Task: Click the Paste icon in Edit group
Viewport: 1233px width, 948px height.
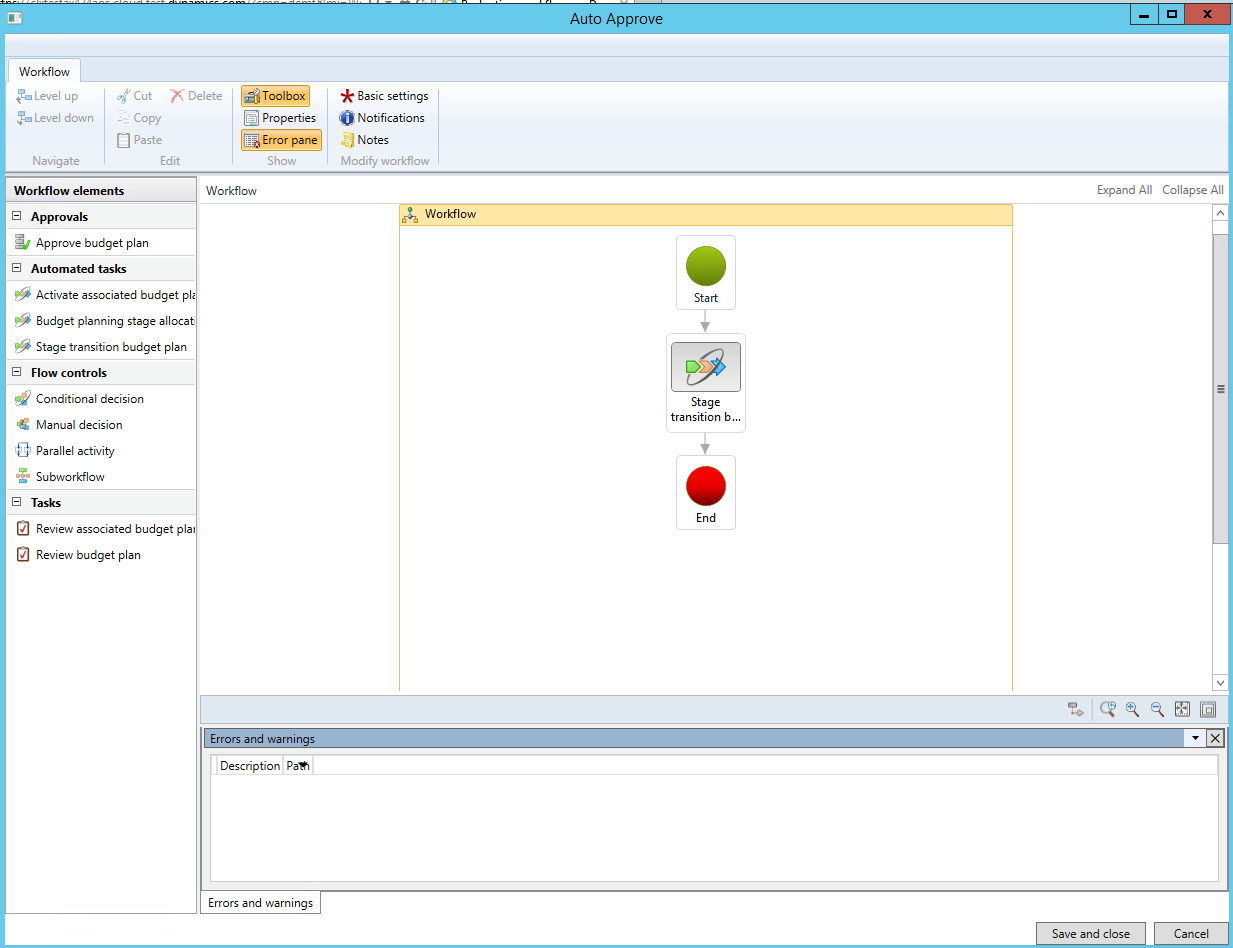Action: pos(123,140)
